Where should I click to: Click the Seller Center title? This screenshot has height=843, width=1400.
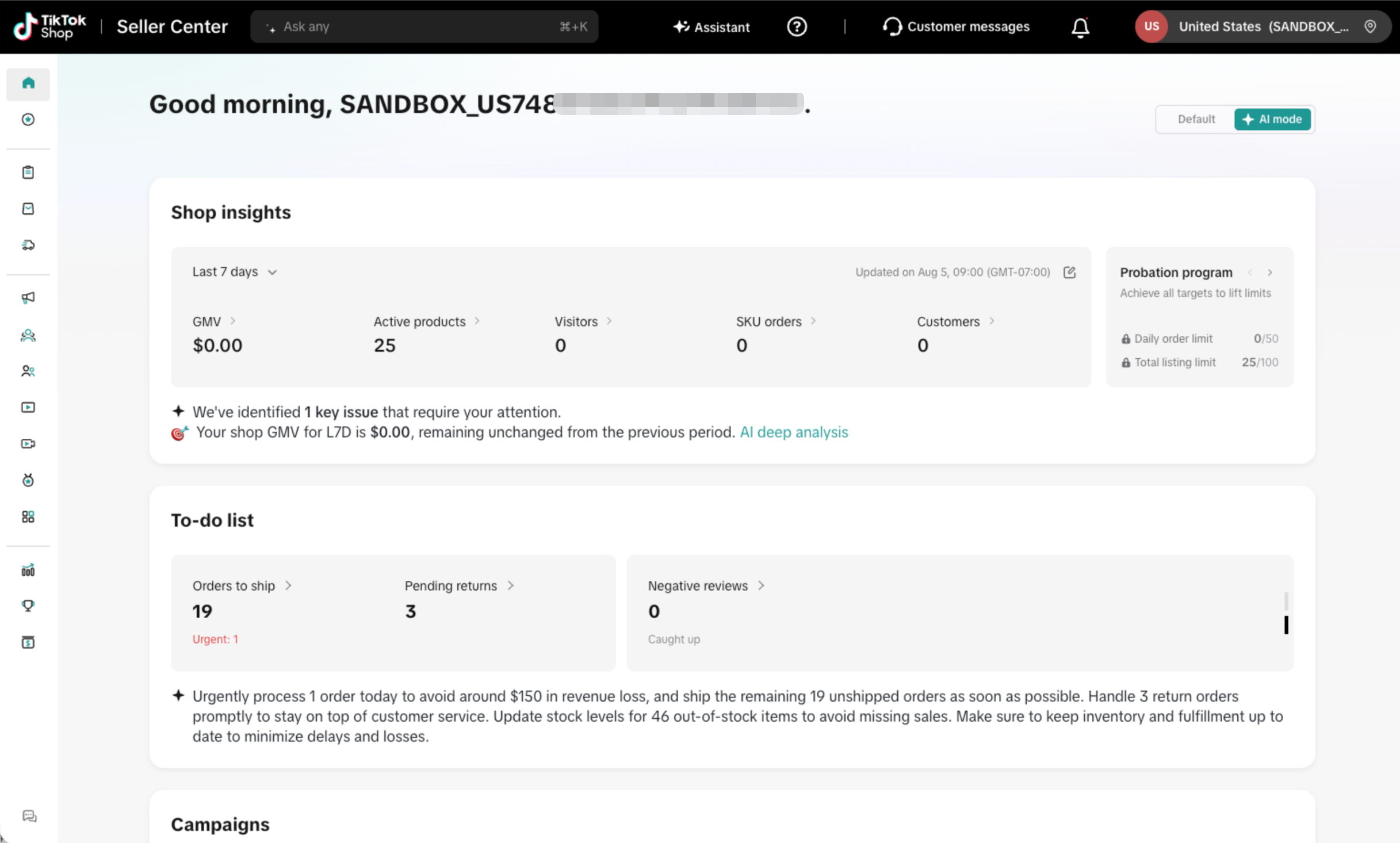pyautogui.click(x=172, y=26)
